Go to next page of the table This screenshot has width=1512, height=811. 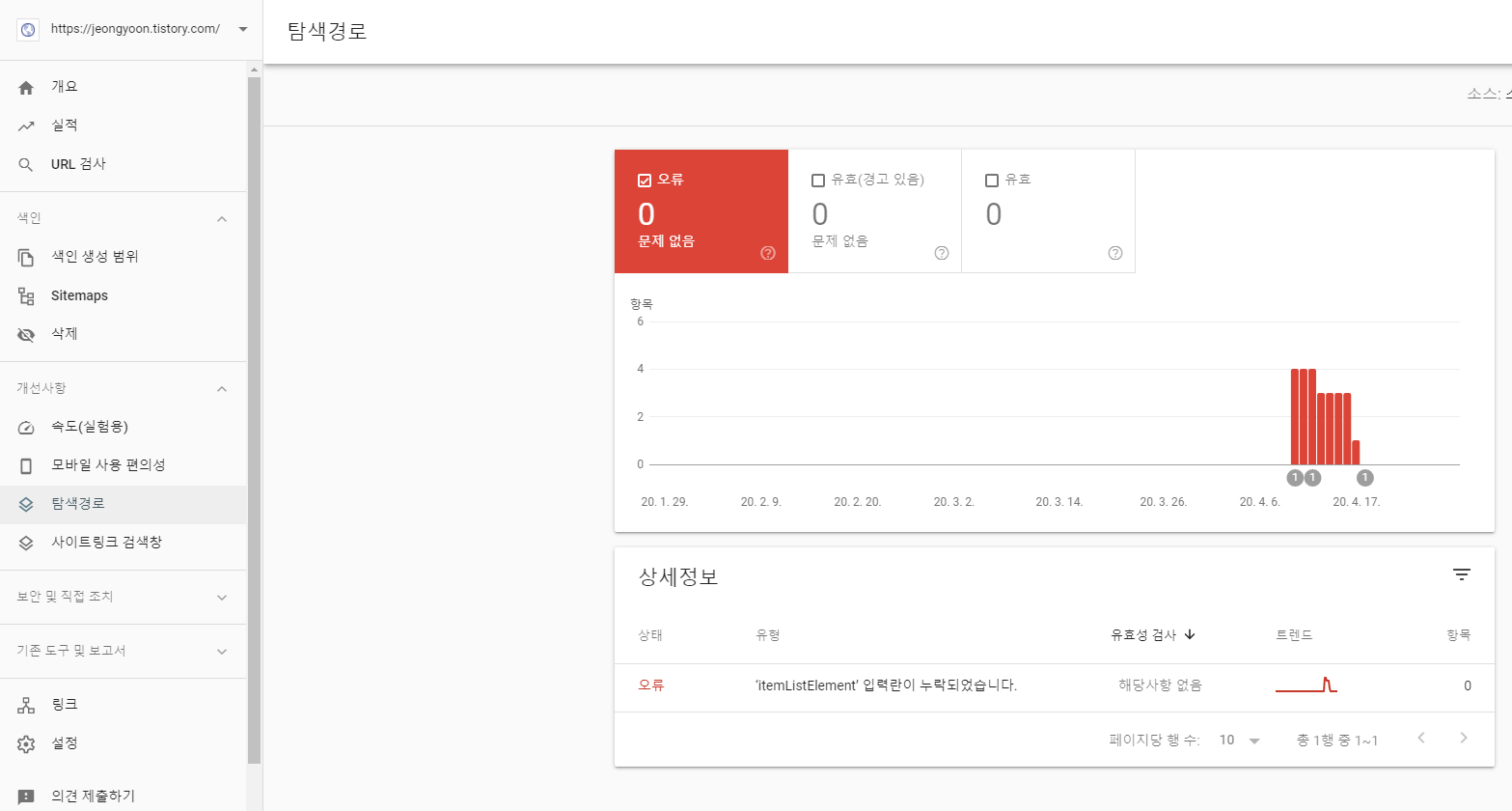point(1464,738)
